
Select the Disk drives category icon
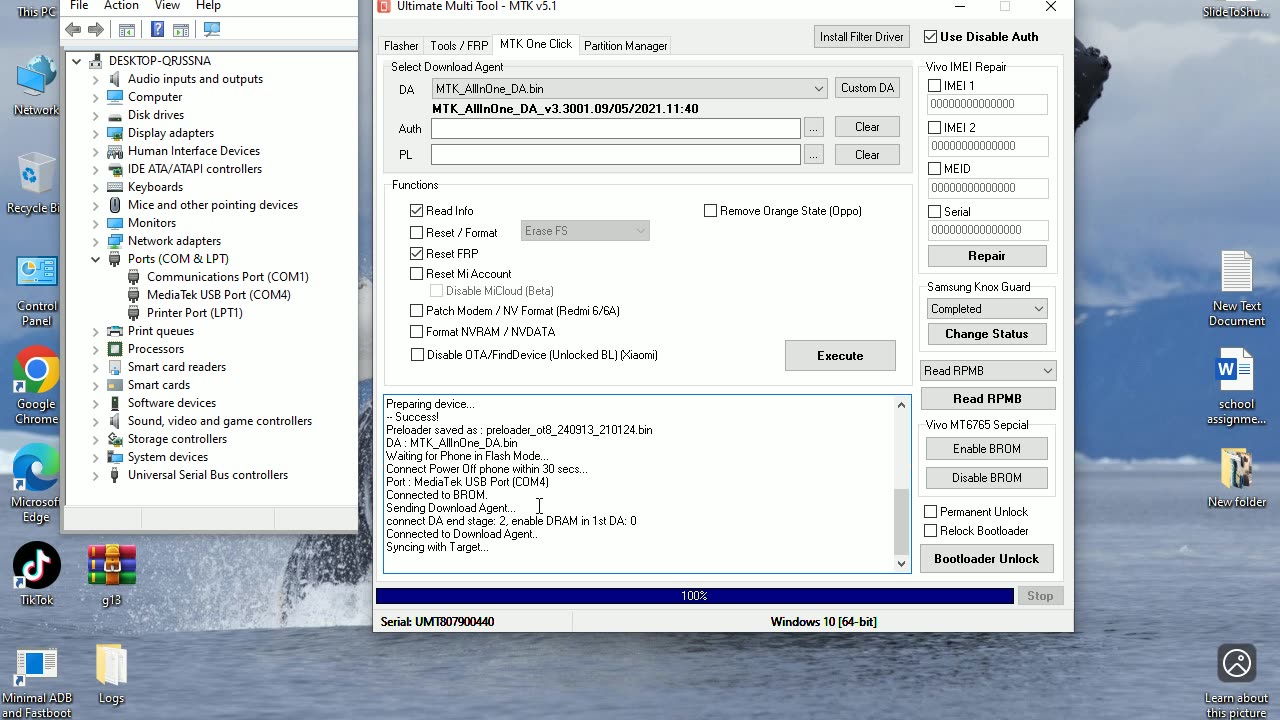click(x=115, y=115)
